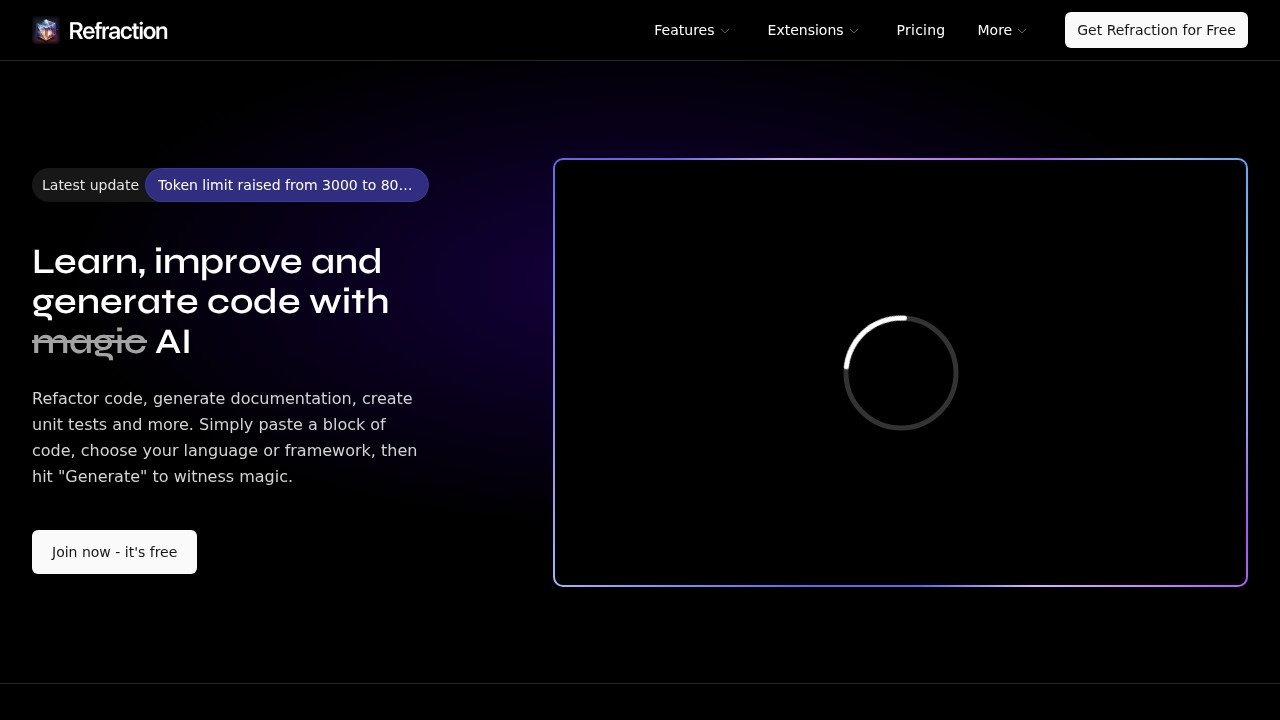Click the loading spinner in demo panel

(x=901, y=373)
